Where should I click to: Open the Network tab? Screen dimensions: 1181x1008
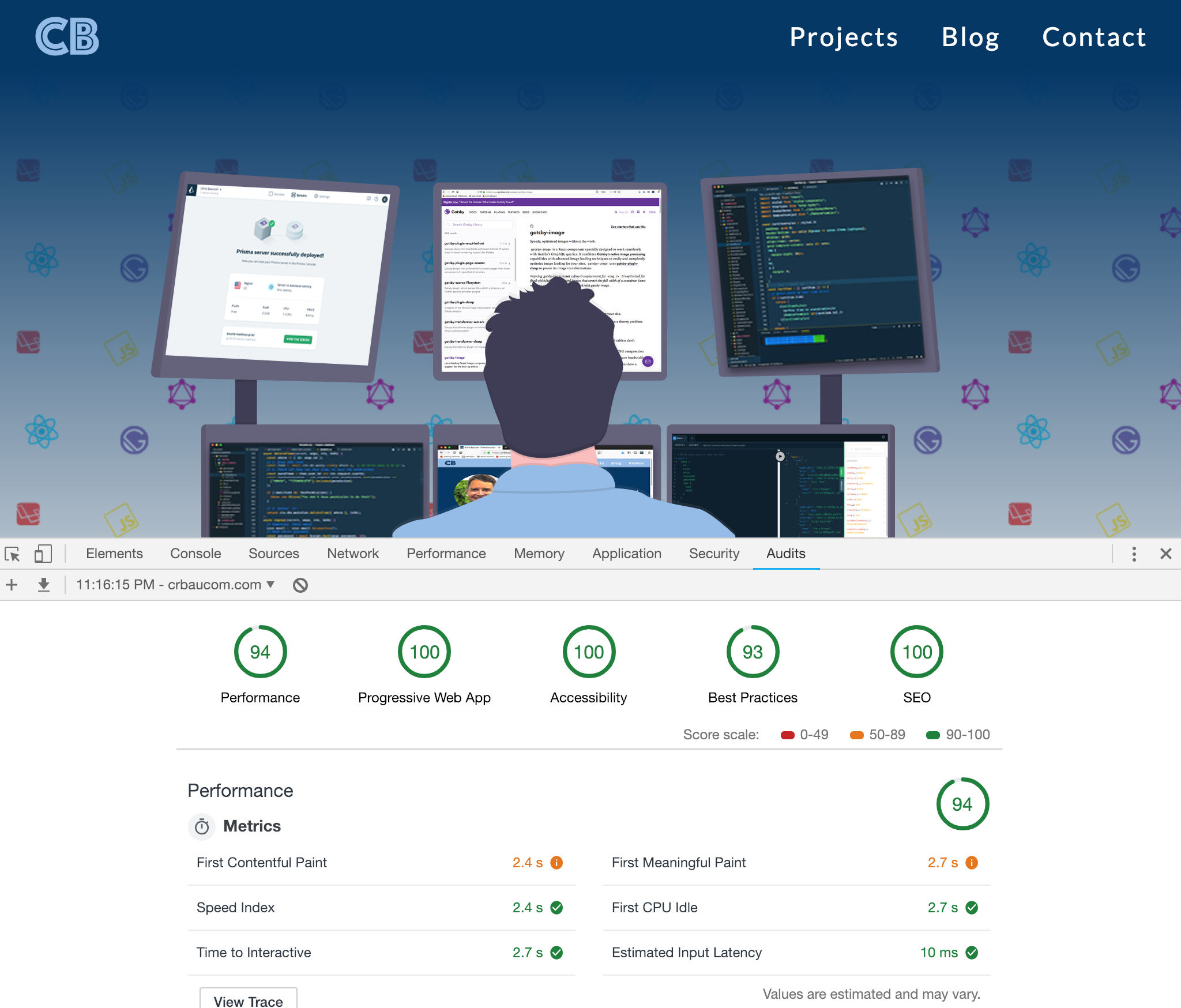coord(352,554)
